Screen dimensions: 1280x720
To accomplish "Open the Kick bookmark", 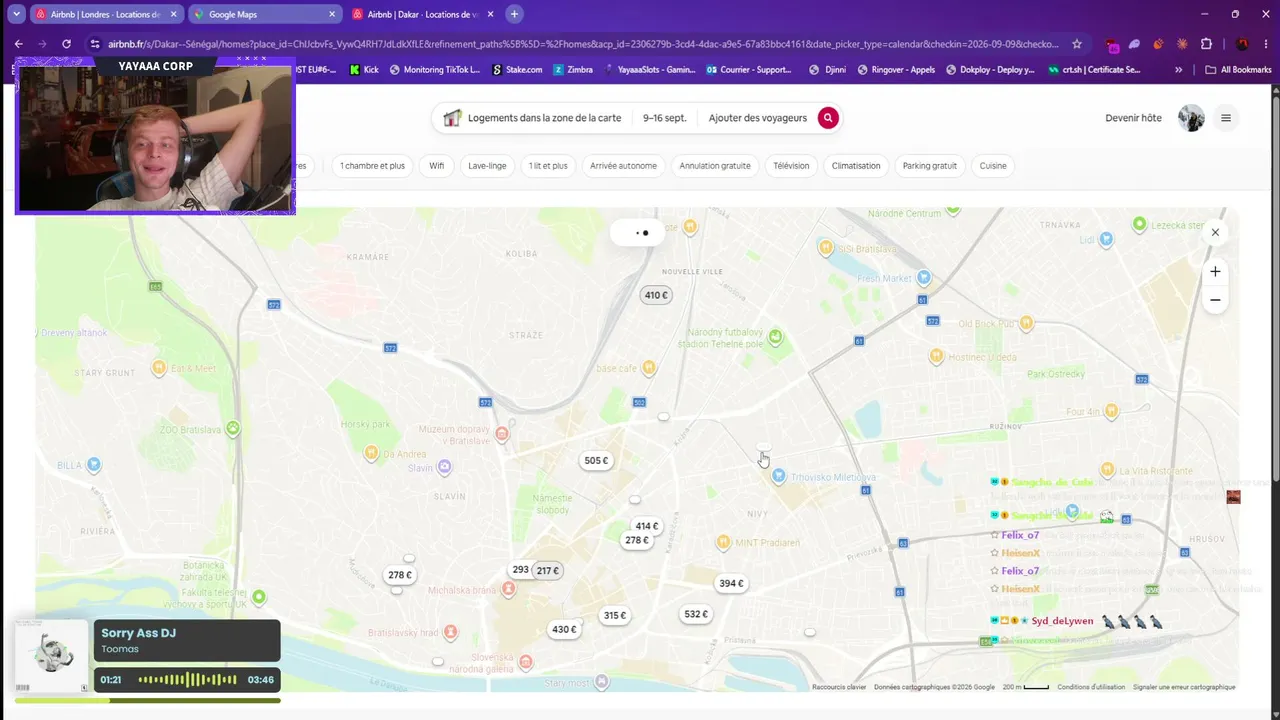I will [364, 70].
